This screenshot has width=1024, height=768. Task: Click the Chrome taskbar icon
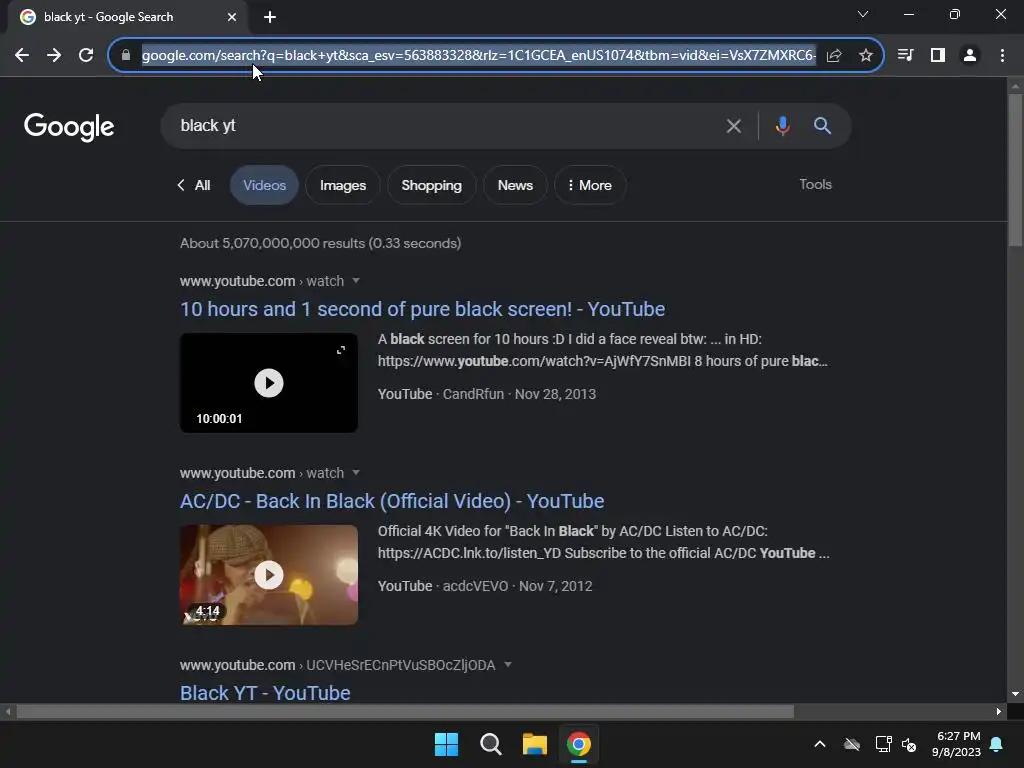[579, 744]
